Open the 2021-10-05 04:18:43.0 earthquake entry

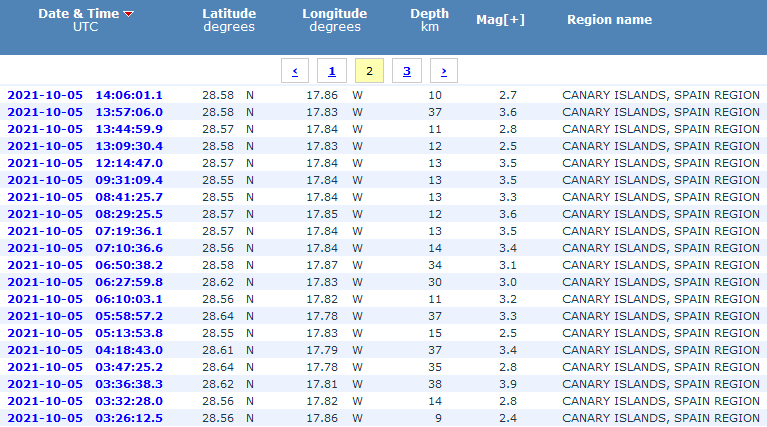pos(85,350)
